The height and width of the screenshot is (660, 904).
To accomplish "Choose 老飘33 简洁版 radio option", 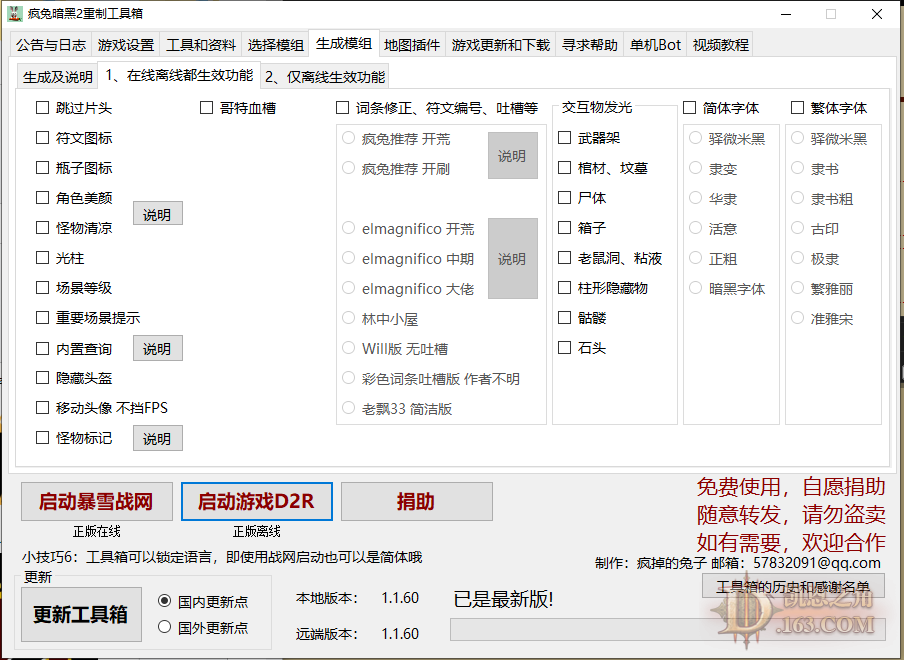I will pos(348,408).
